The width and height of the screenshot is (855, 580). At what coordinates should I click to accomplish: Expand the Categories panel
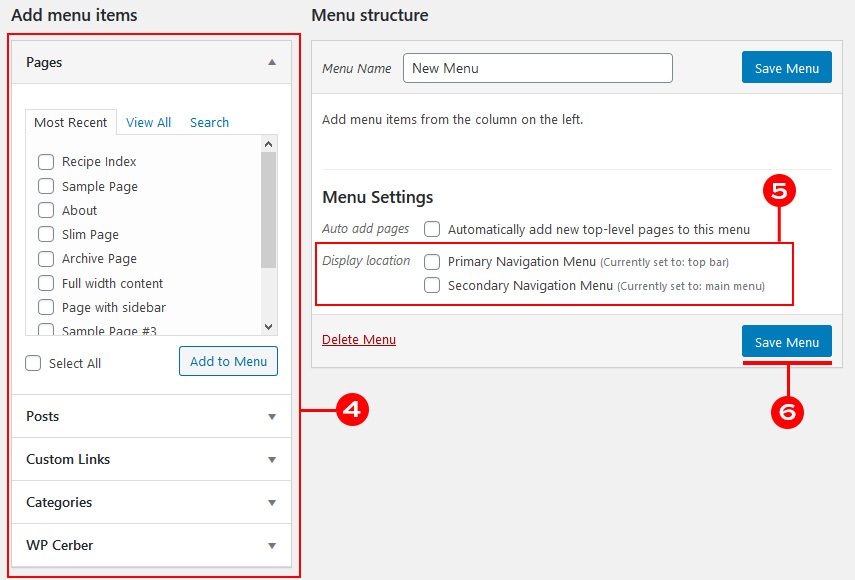pyautogui.click(x=271, y=502)
